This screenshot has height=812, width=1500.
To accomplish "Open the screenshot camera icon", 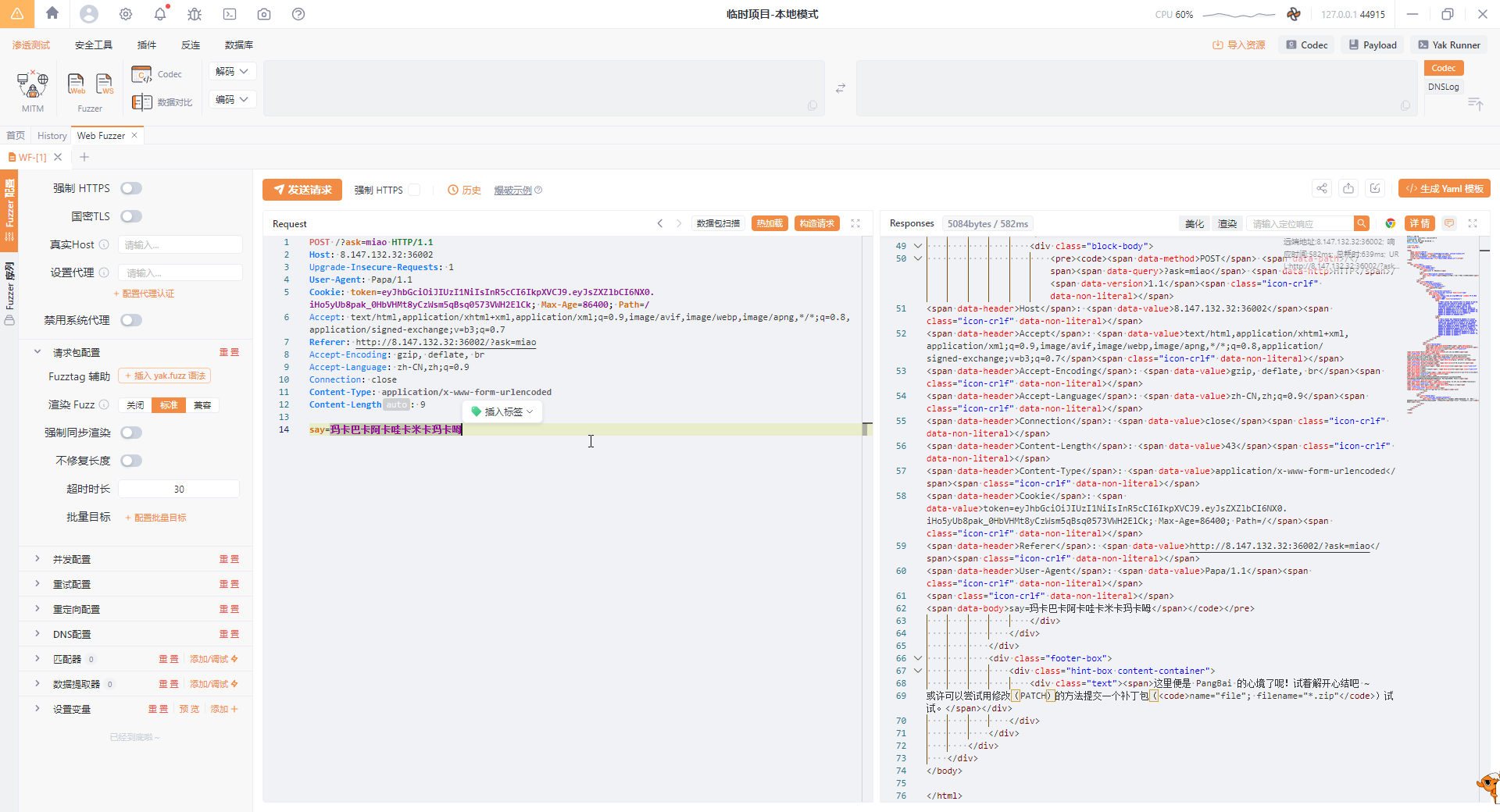I will tap(264, 14).
